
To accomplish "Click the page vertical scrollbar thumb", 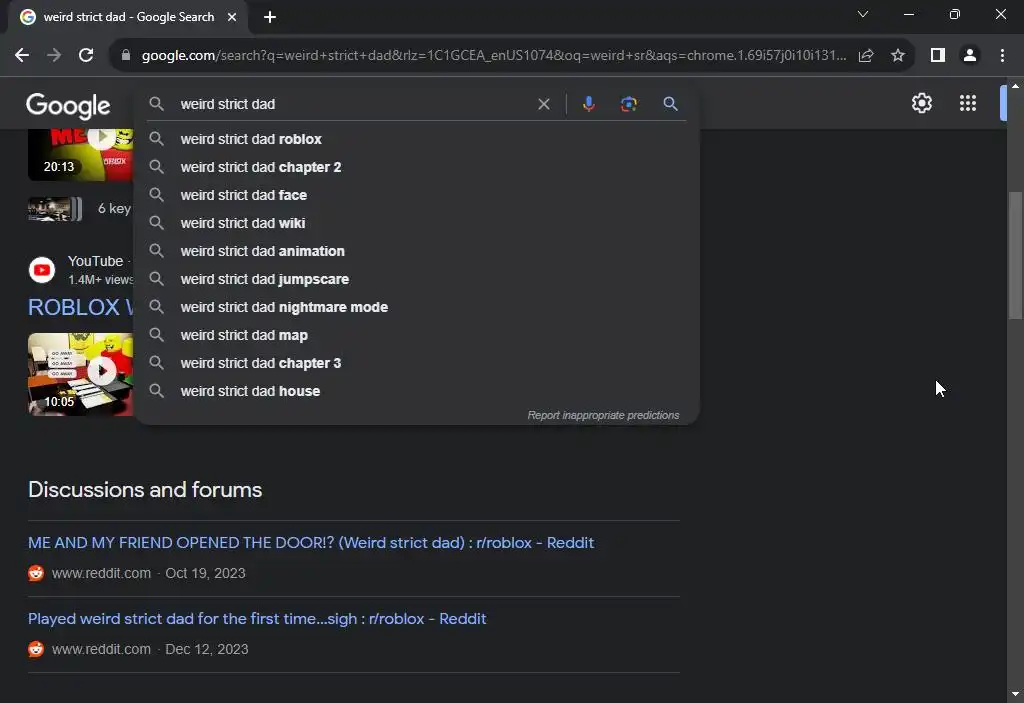I will point(1015,255).
